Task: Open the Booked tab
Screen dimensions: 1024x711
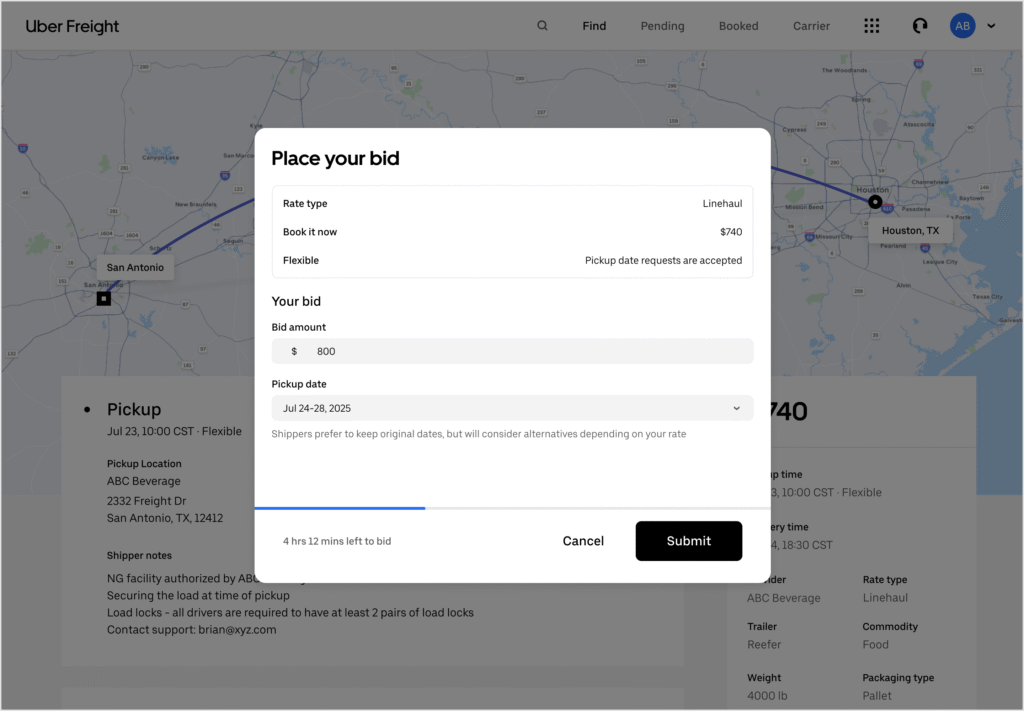Action: (x=739, y=26)
